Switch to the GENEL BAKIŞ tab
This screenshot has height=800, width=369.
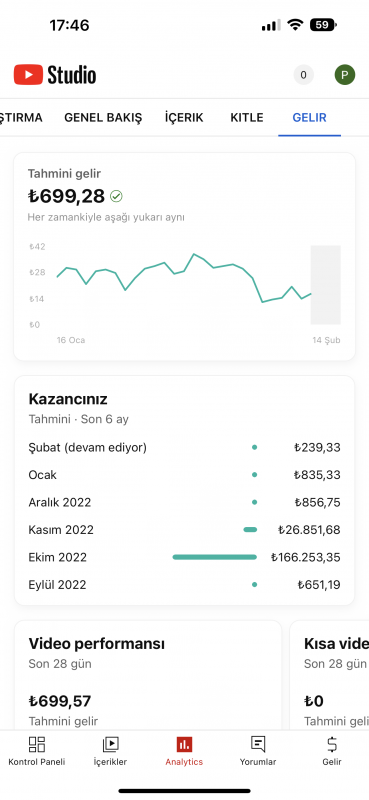pos(103,118)
